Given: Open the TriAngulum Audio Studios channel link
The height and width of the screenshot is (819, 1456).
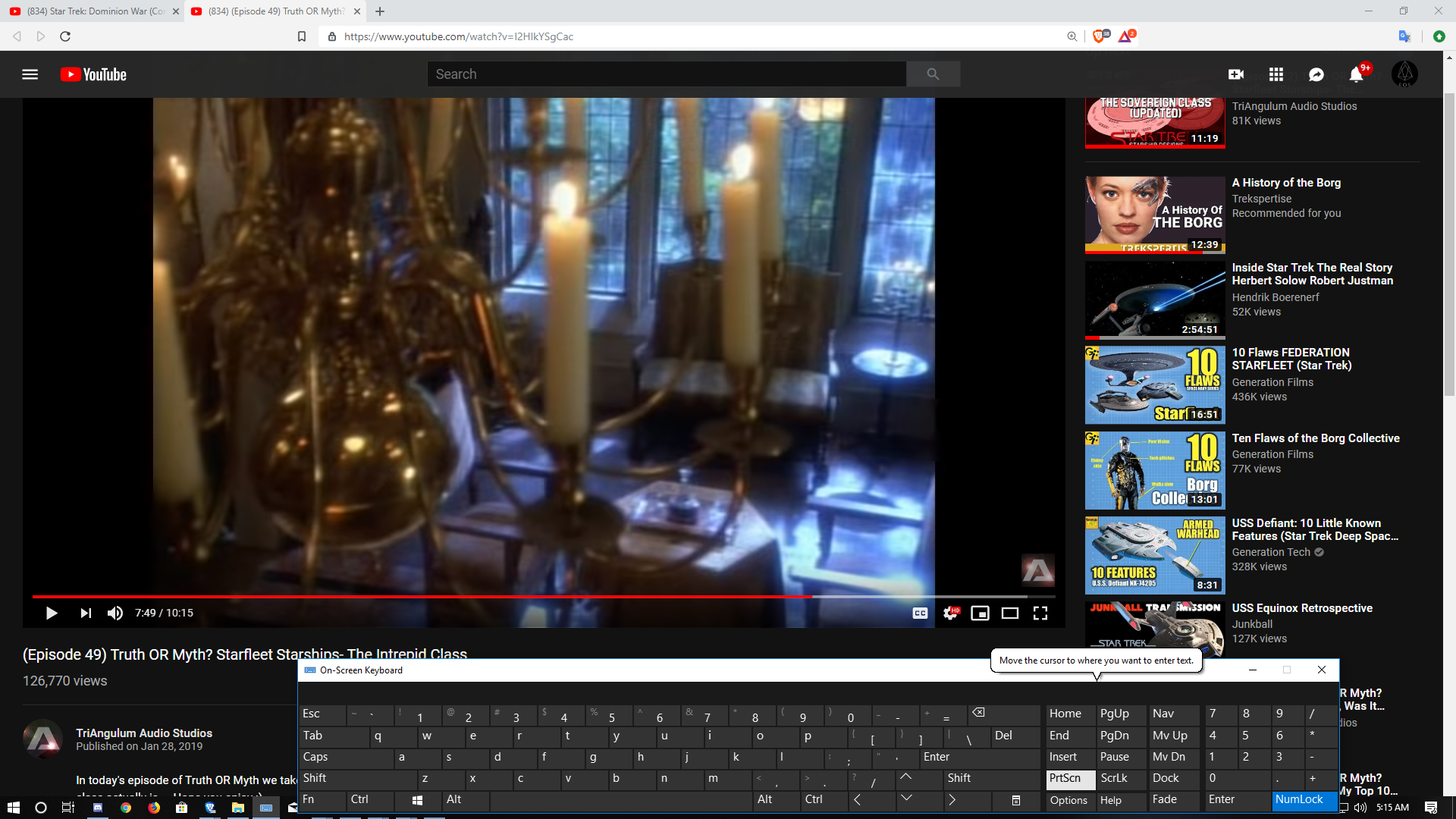Looking at the screenshot, I should [143, 733].
